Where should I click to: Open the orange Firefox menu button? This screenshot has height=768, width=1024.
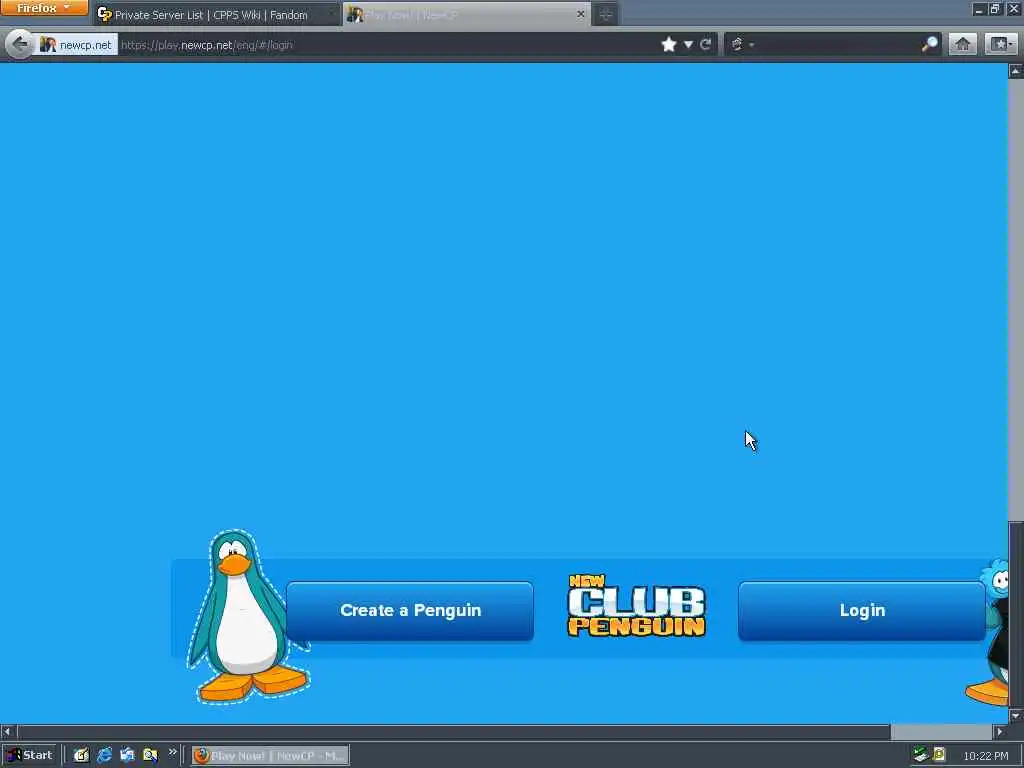[44, 8]
